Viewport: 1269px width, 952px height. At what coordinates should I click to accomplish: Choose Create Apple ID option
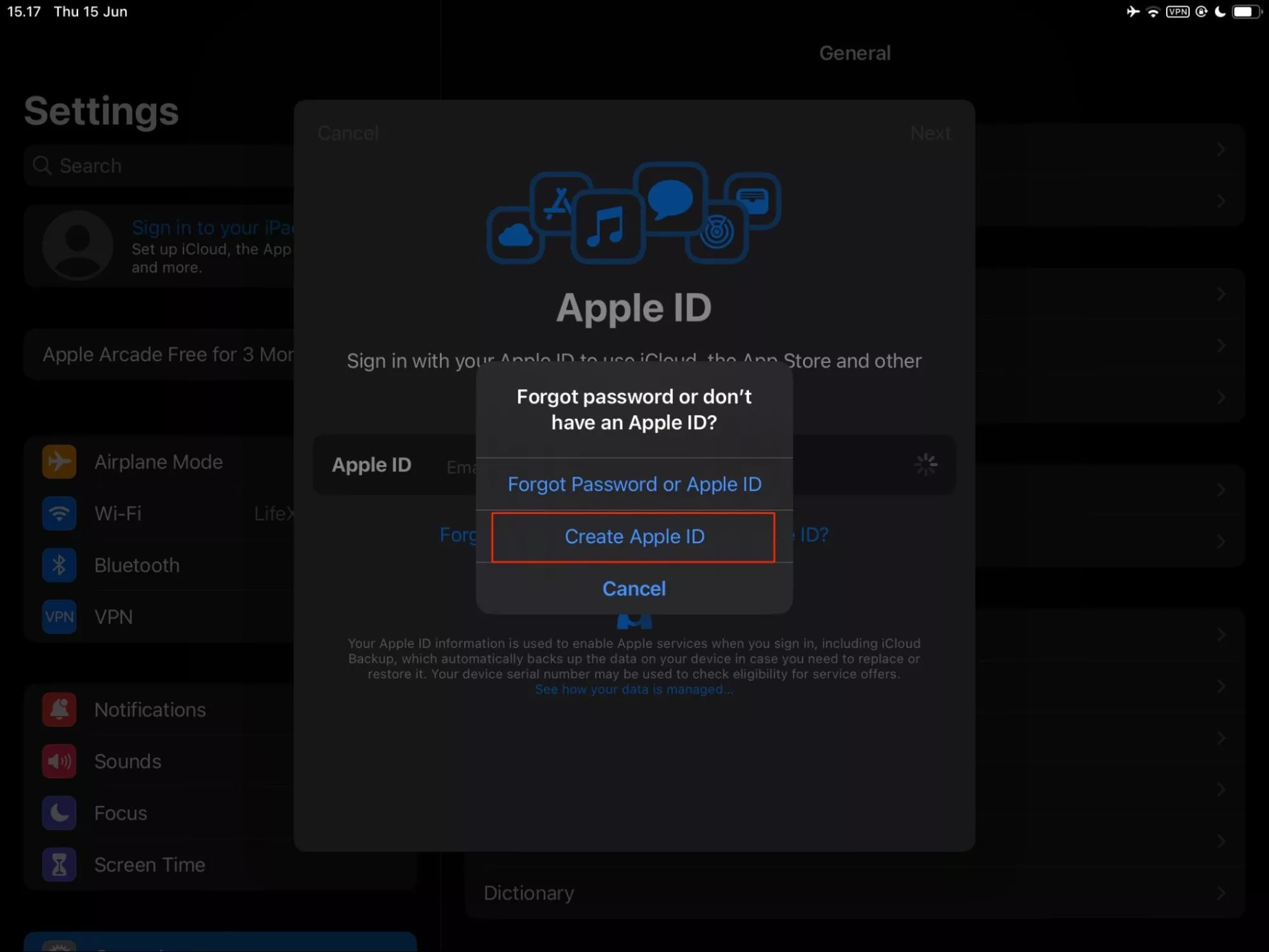[634, 537]
